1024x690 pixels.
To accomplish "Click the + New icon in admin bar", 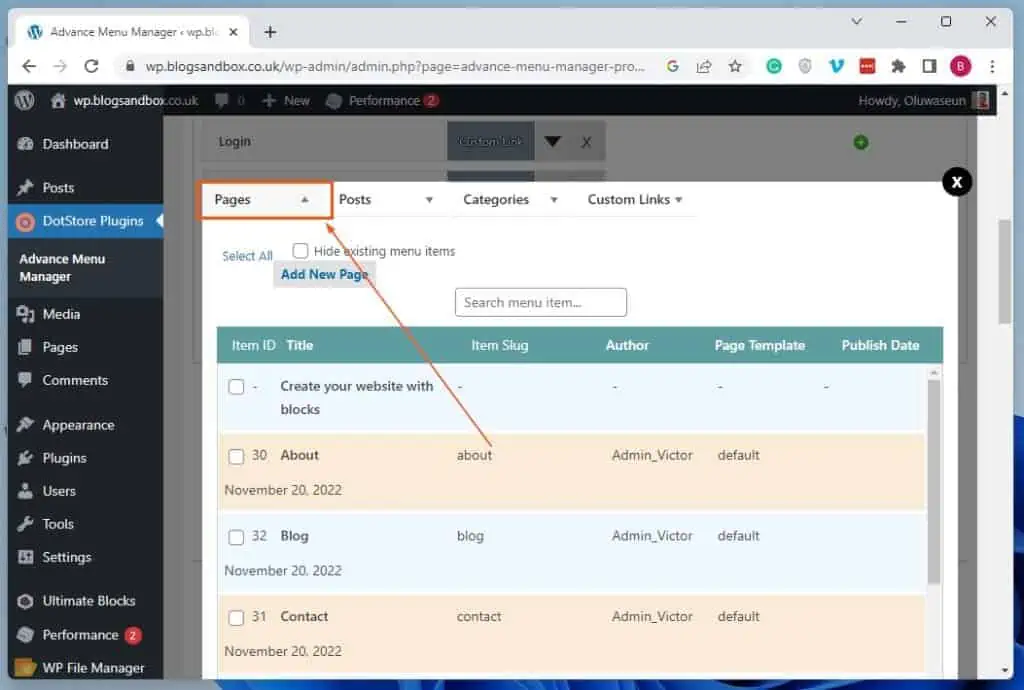I will coord(284,100).
